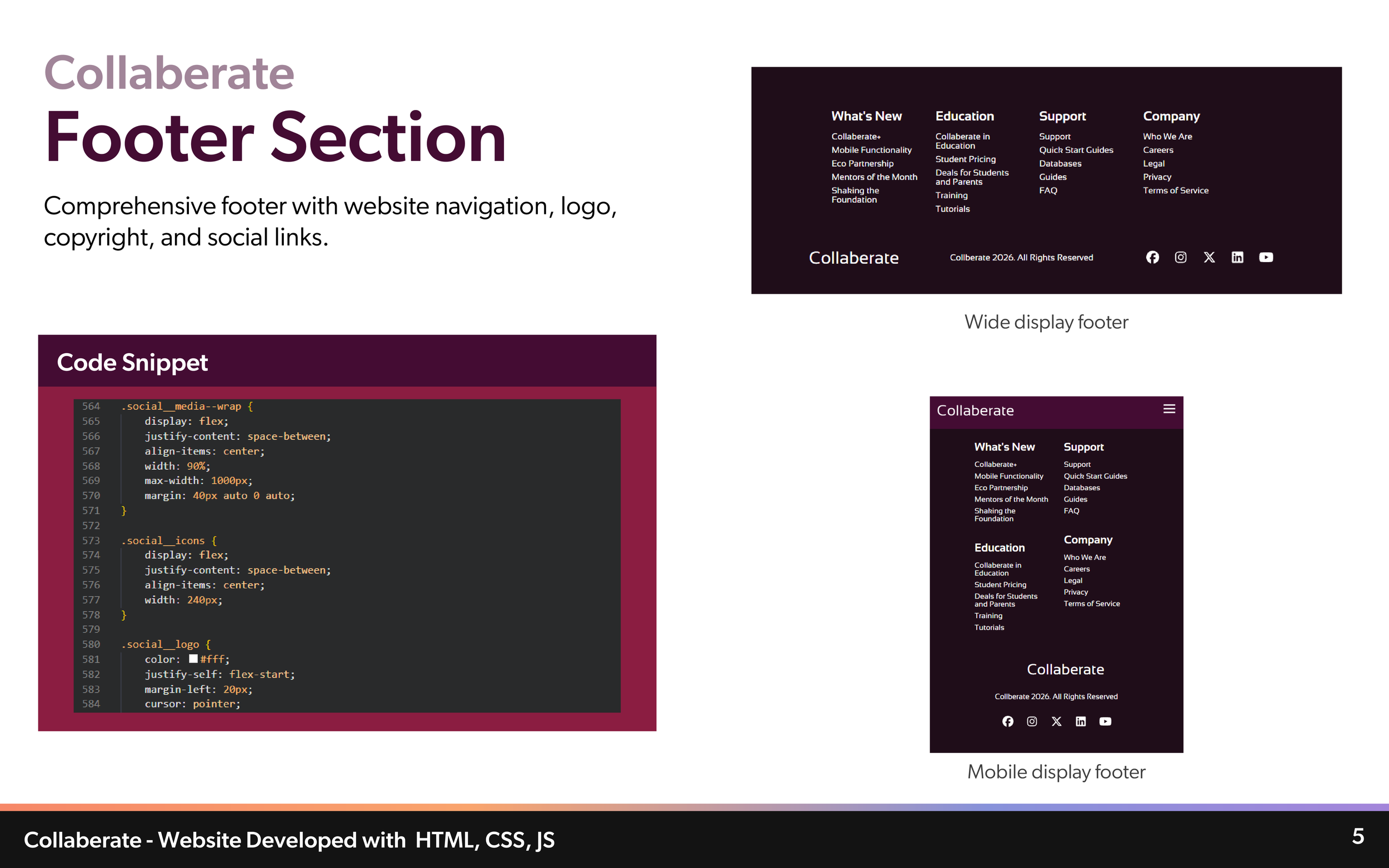Click What's New heading in wide footer

867,116
